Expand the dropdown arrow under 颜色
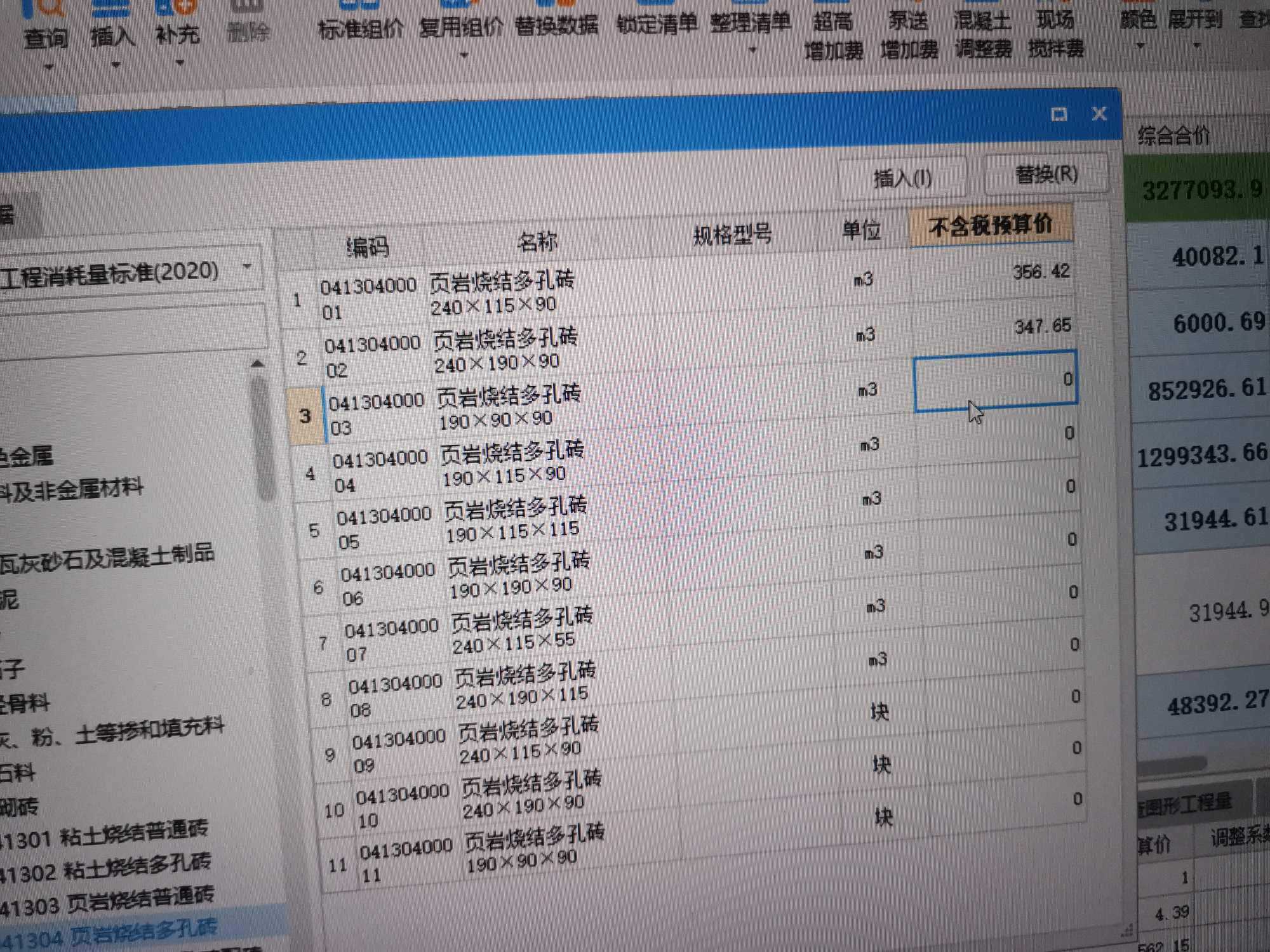This screenshot has width=1270, height=952. click(x=1140, y=46)
